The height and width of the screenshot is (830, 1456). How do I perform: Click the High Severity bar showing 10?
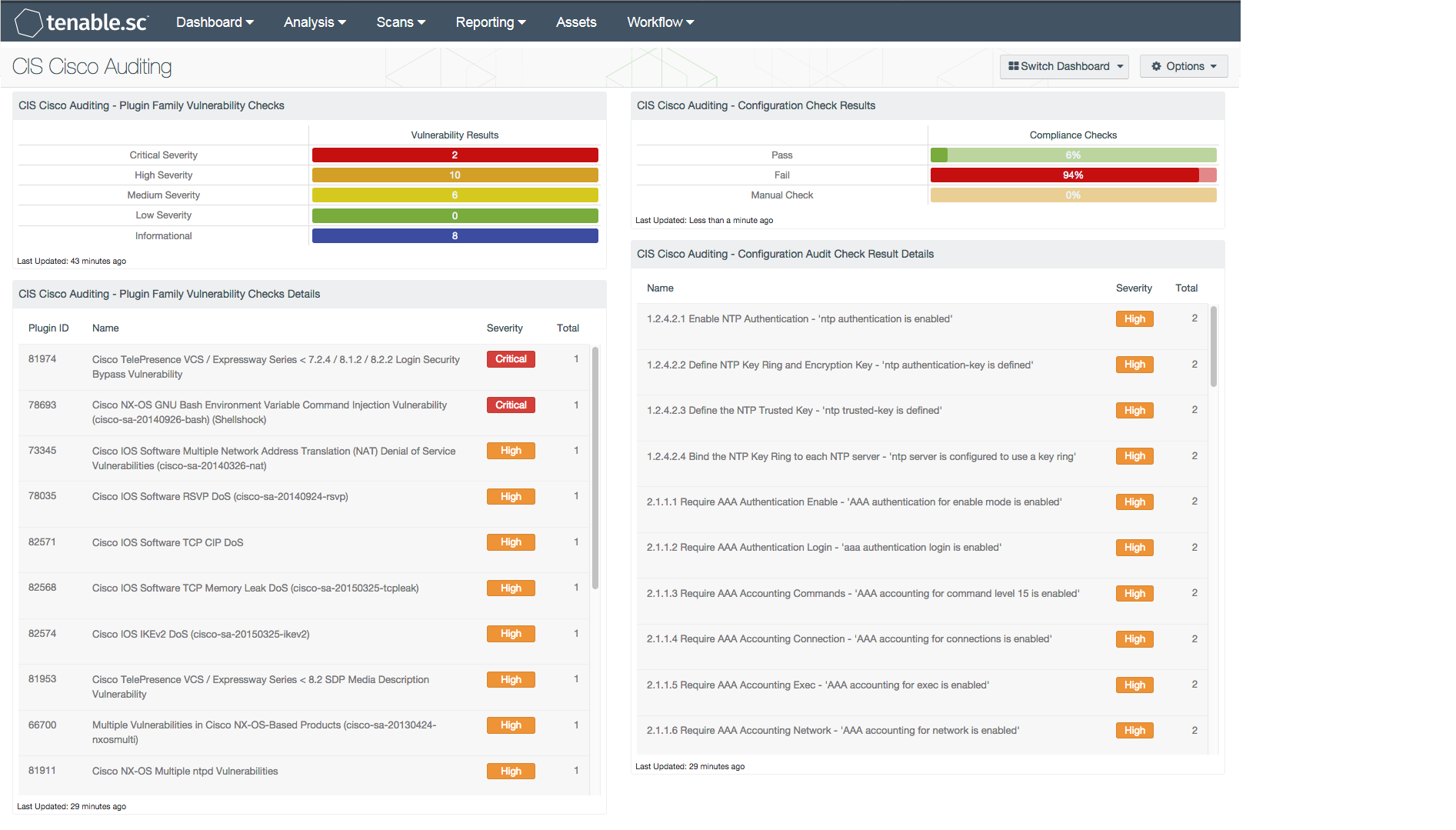tap(455, 175)
